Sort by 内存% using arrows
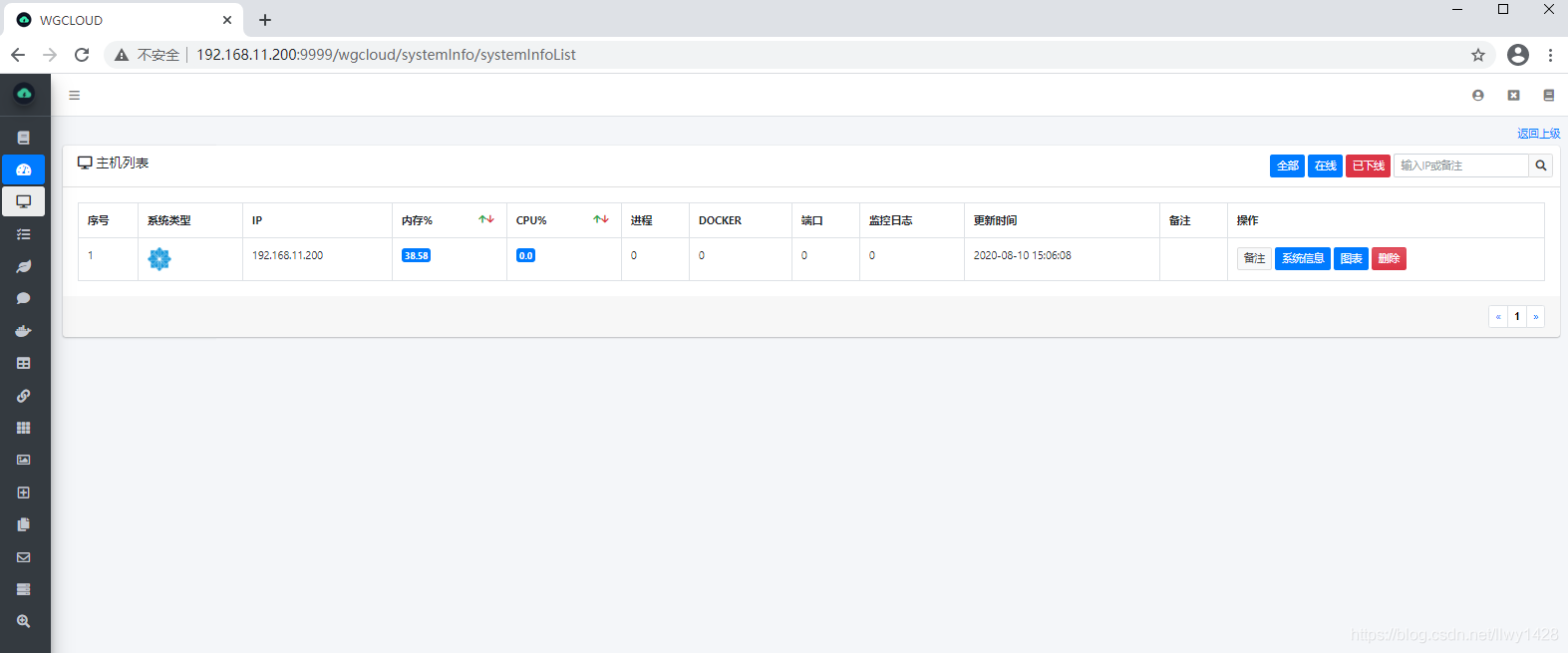This screenshot has height=653, width=1568. coord(486,219)
